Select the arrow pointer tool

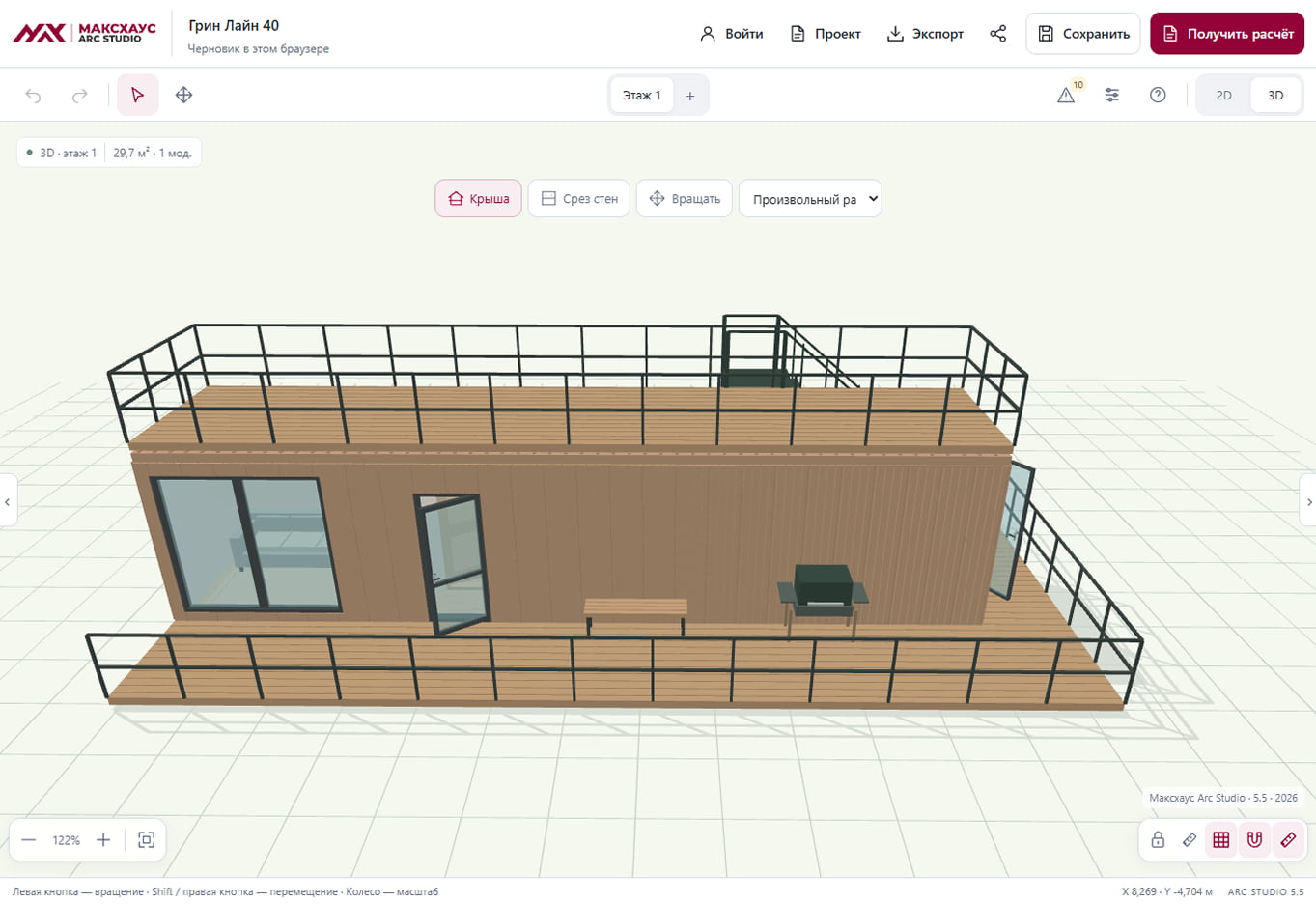(x=137, y=95)
